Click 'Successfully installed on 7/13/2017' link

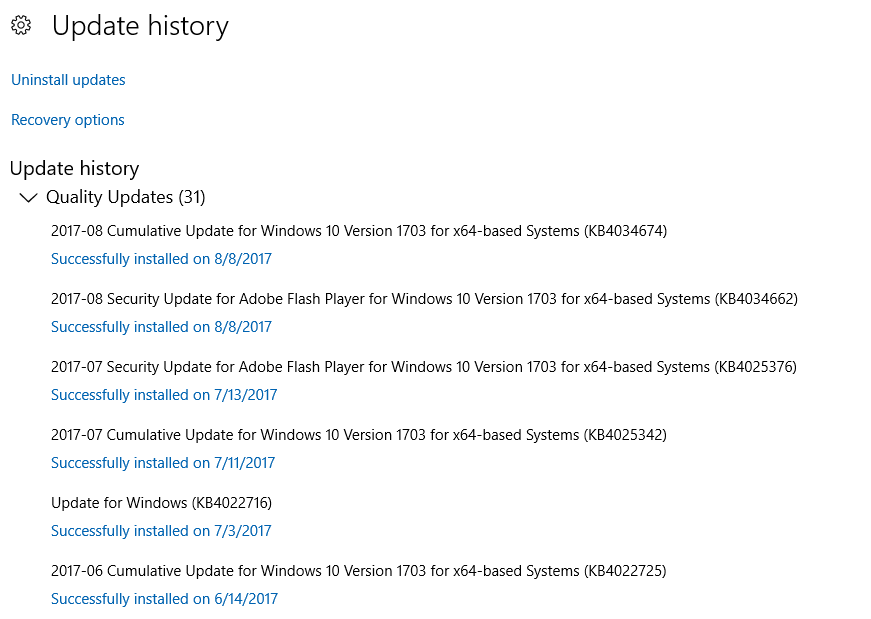pyautogui.click(x=164, y=395)
